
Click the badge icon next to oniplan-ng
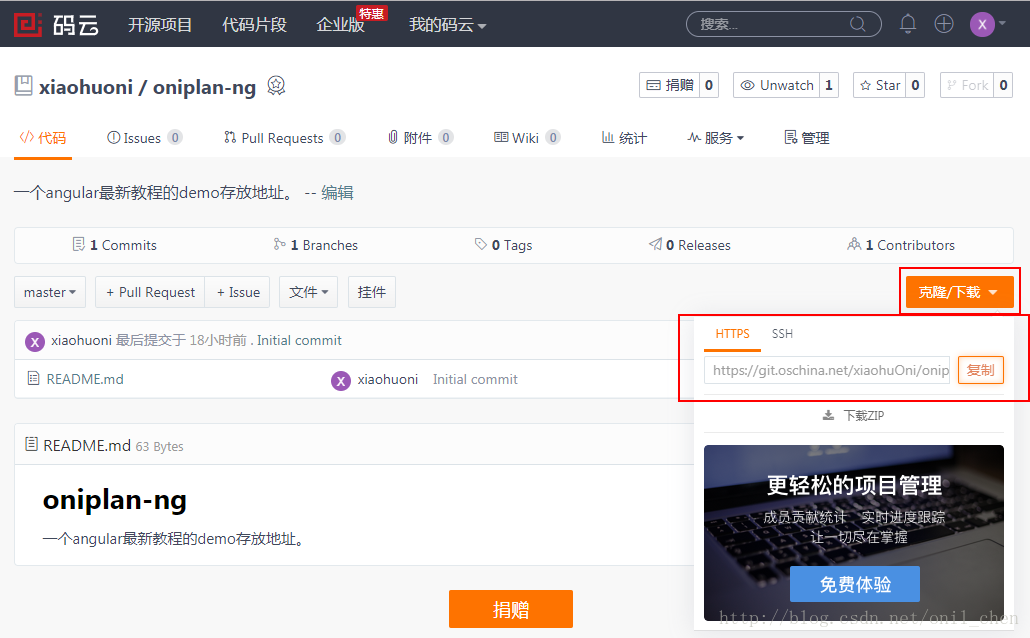coord(277,85)
